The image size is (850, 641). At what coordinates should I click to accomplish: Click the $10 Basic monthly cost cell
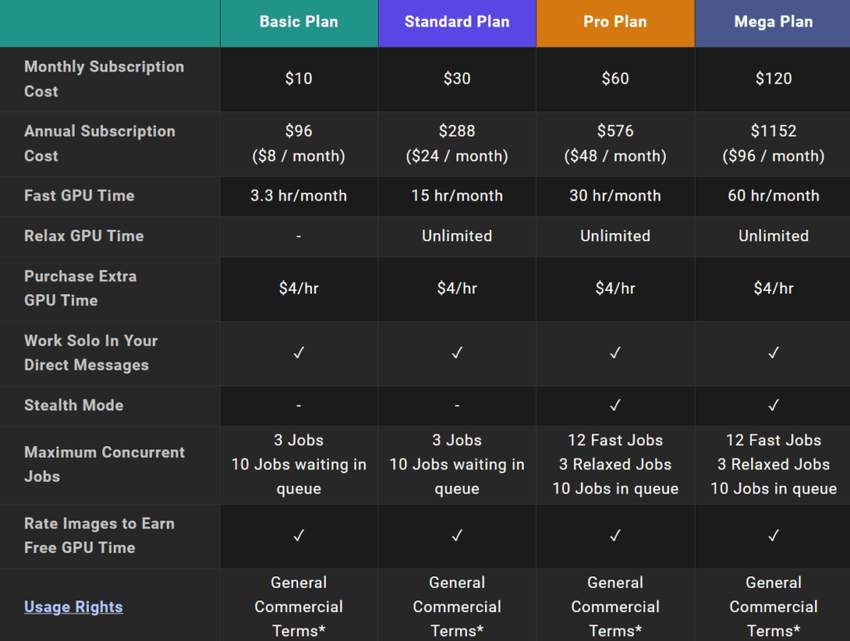[299, 79]
